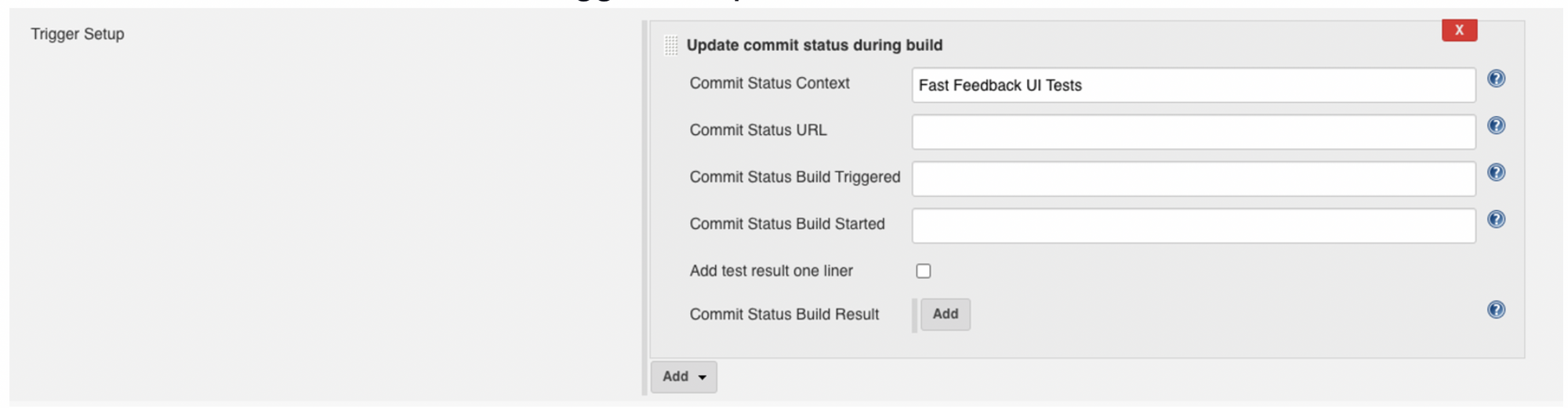
Task: Open the bottom Add trigger dropdown
Action: (684, 377)
